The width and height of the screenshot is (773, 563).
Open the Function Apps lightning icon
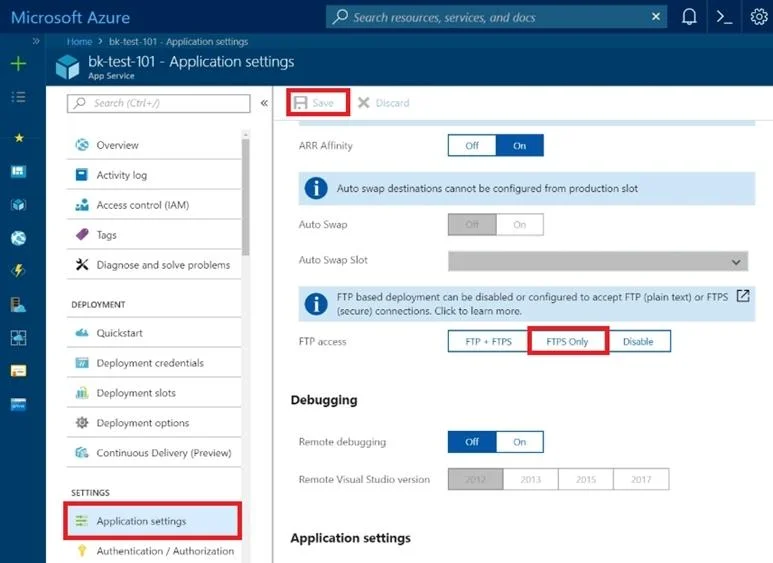[x=18, y=271]
